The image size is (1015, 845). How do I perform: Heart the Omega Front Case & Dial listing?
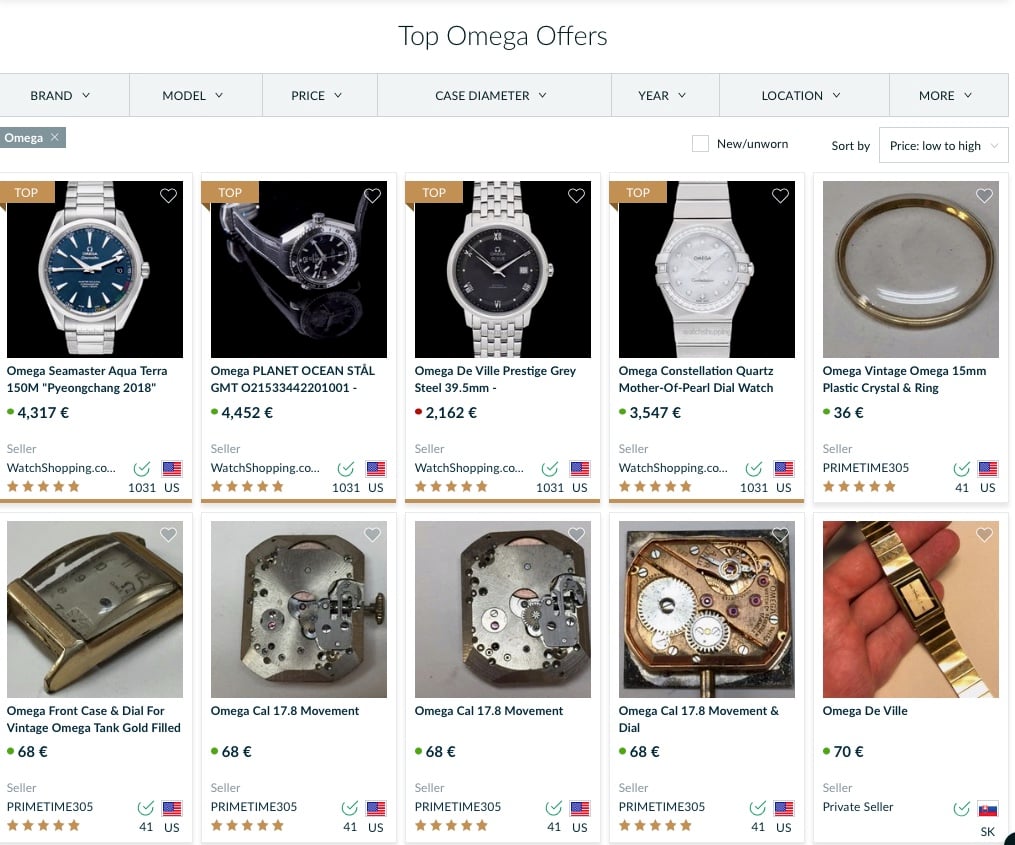coord(168,534)
